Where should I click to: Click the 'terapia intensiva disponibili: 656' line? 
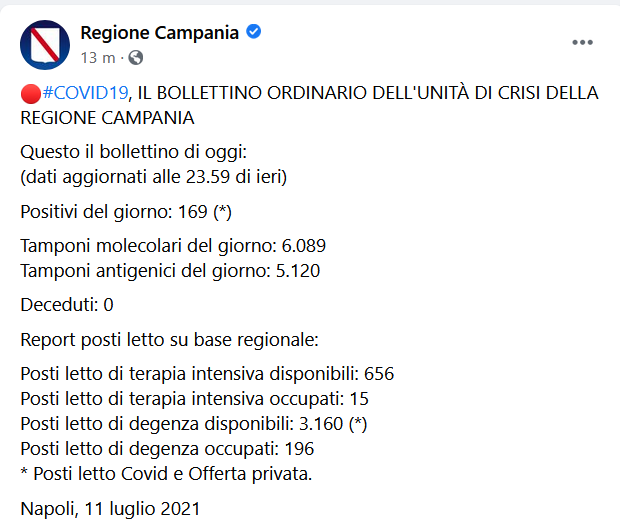tap(207, 374)
